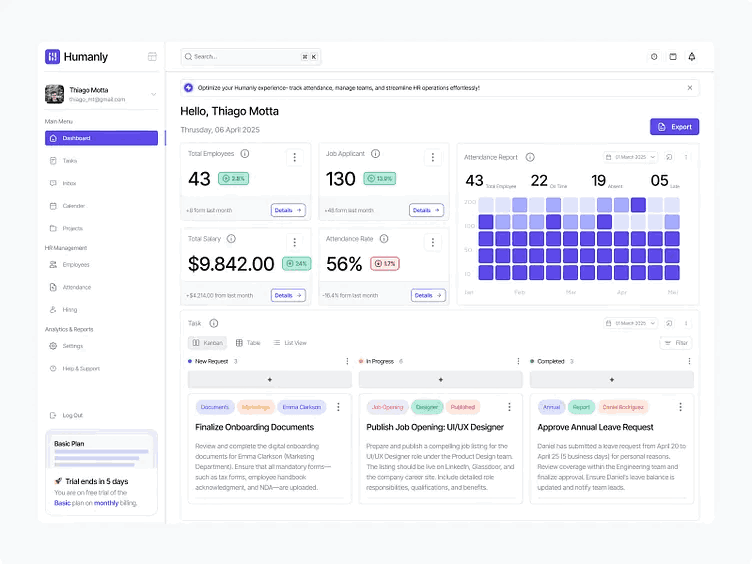
Task: Open the Task section date dropdown
Action: click(630, 324)
